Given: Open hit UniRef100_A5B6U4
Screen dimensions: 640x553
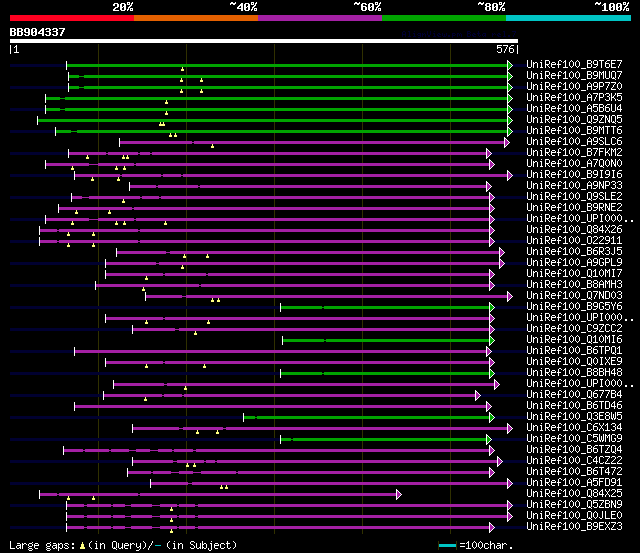Looking at the screenshot, I should click(574, 109).
